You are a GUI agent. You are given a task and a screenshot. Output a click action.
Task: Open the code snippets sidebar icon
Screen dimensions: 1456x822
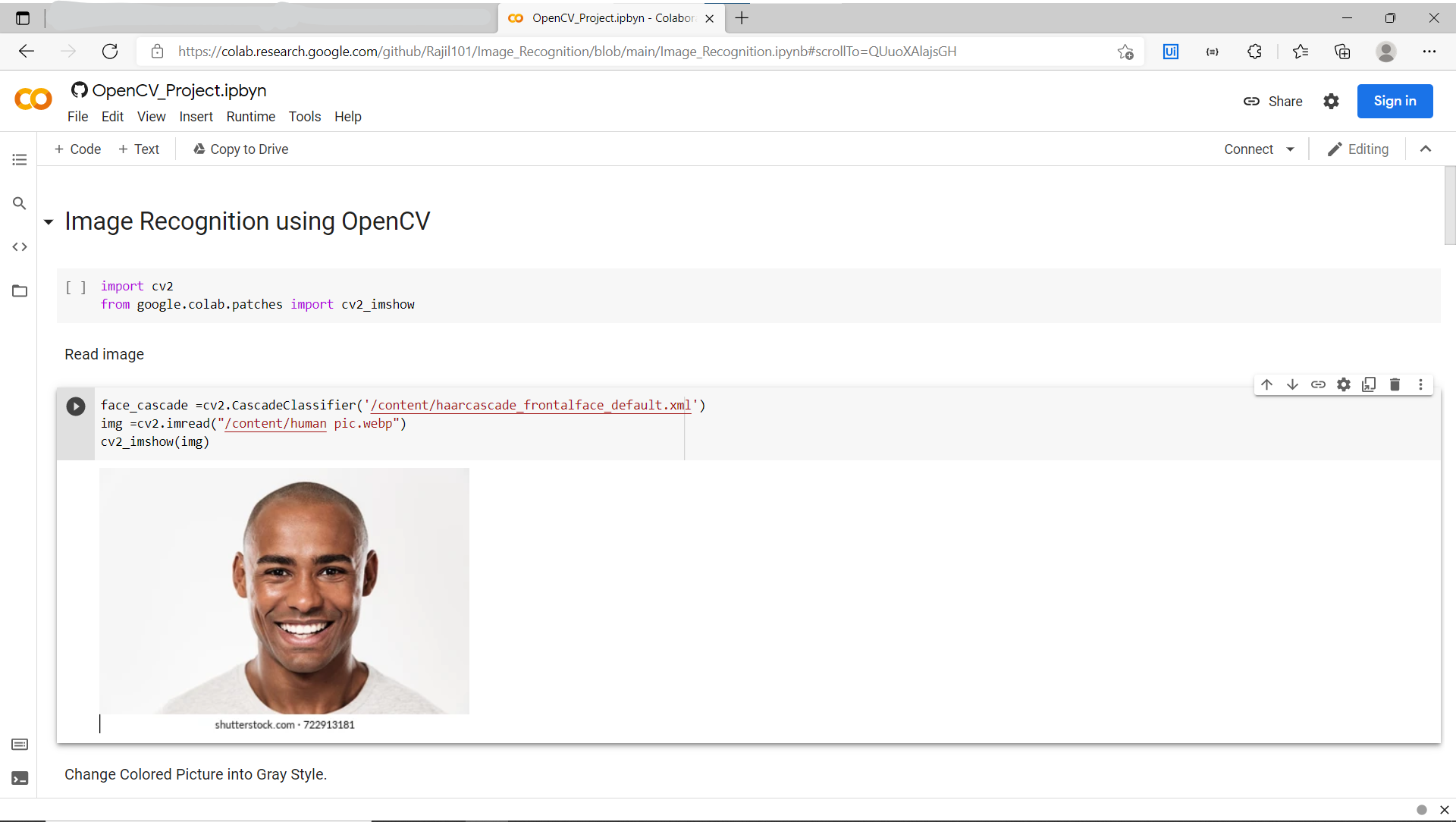20,247
